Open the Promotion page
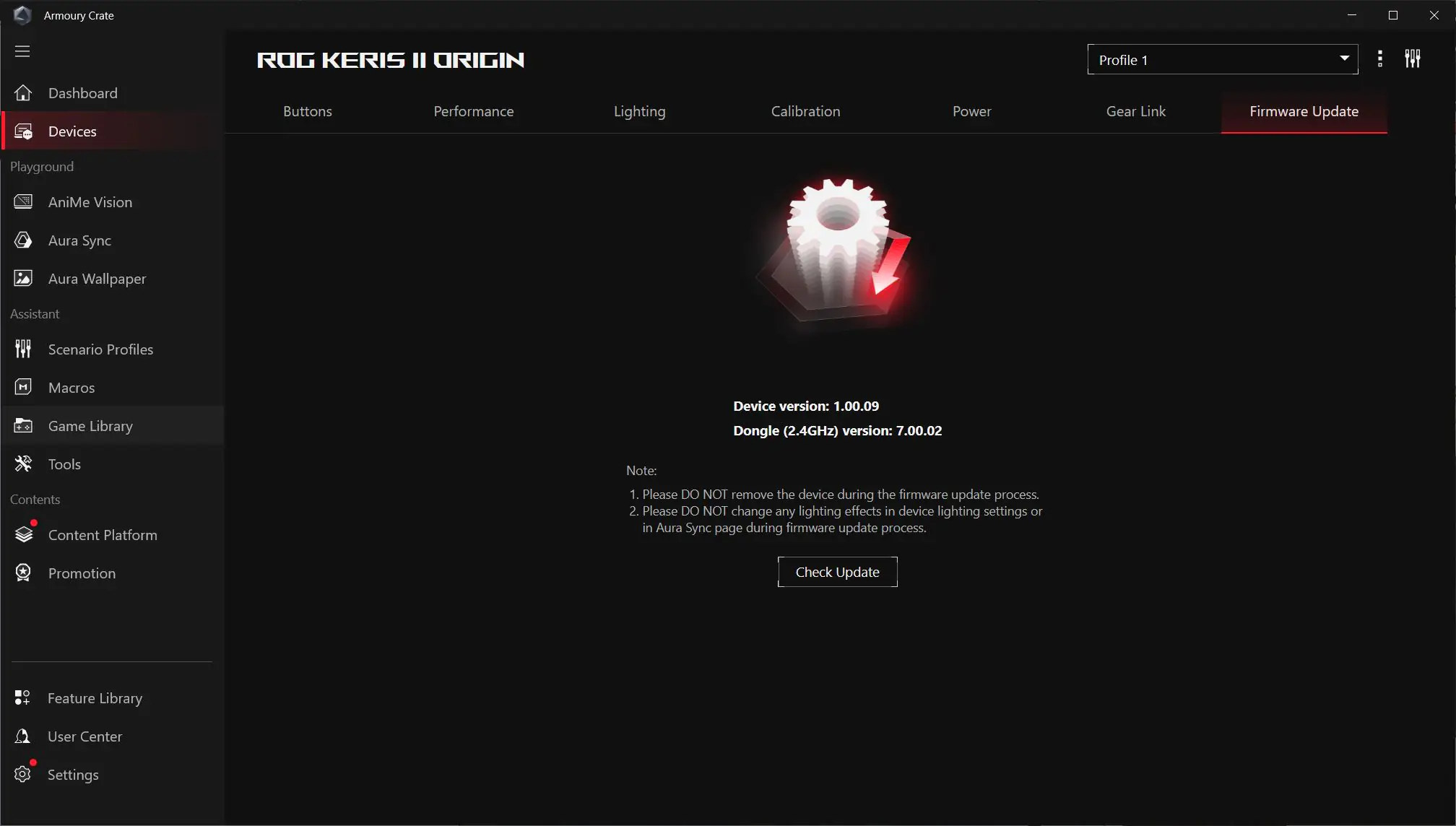This screenshot has width=1456, height=826. pos(82,573)
